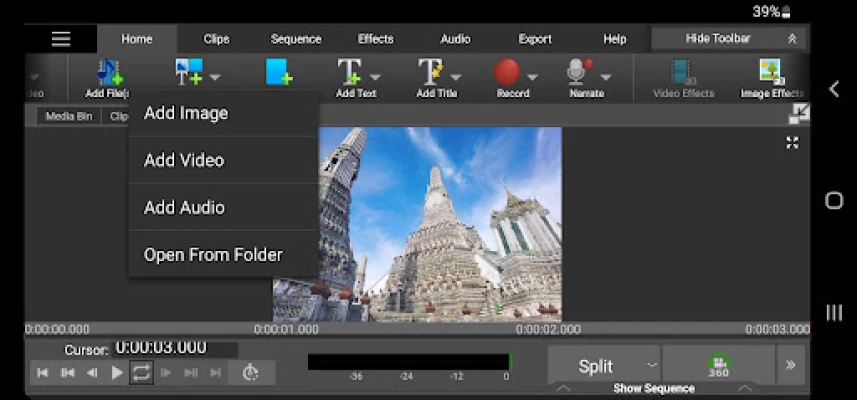857x400 pixels.
Task: Click the blue Add Blank clip icon
Action: (279, 72)
